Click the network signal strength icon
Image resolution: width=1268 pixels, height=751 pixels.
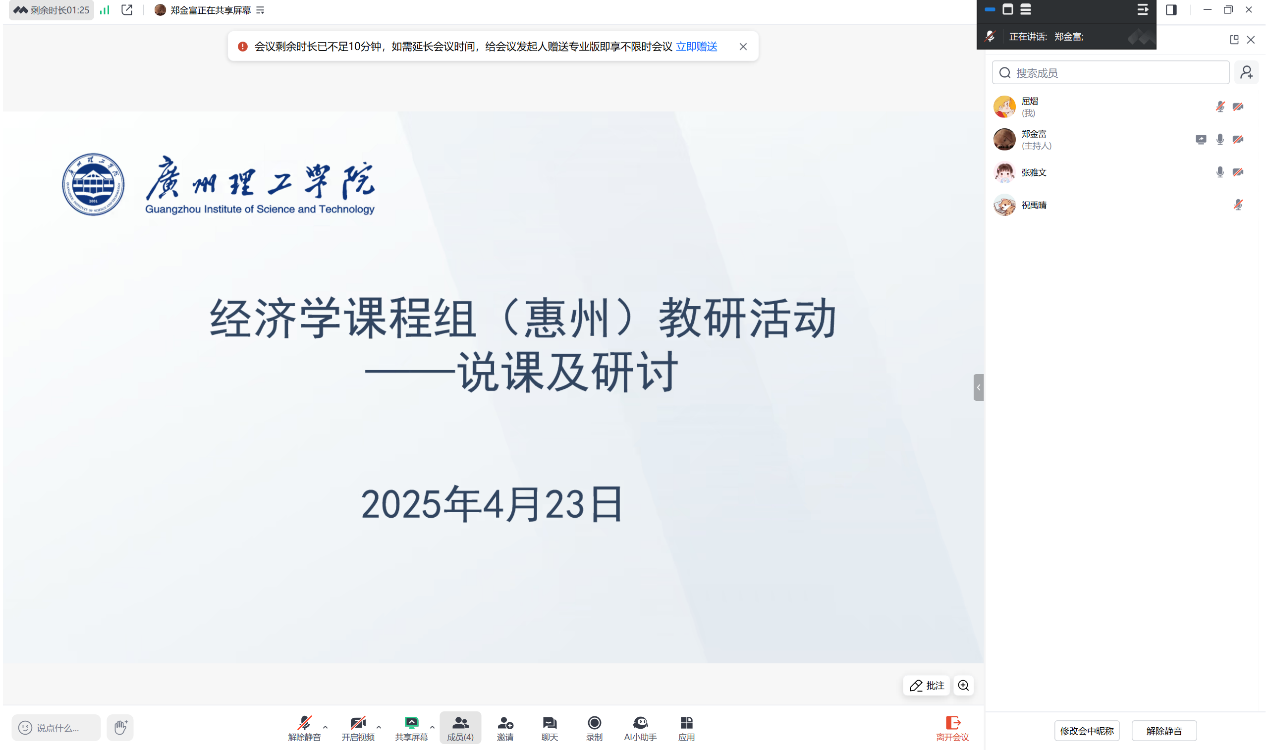(x=105, y=10)
